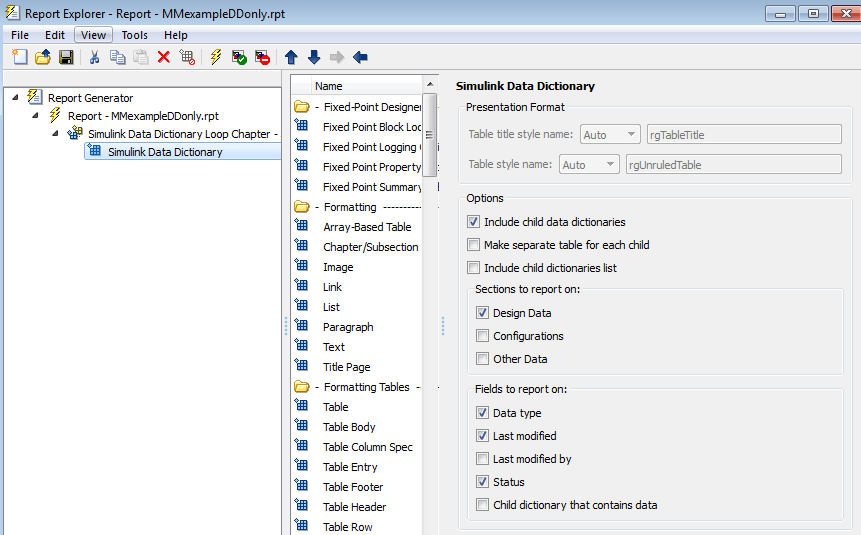Move the component up with the blue up arrow
The height and width of the screenshot is (535, 861).
click(x=291, y=57)
